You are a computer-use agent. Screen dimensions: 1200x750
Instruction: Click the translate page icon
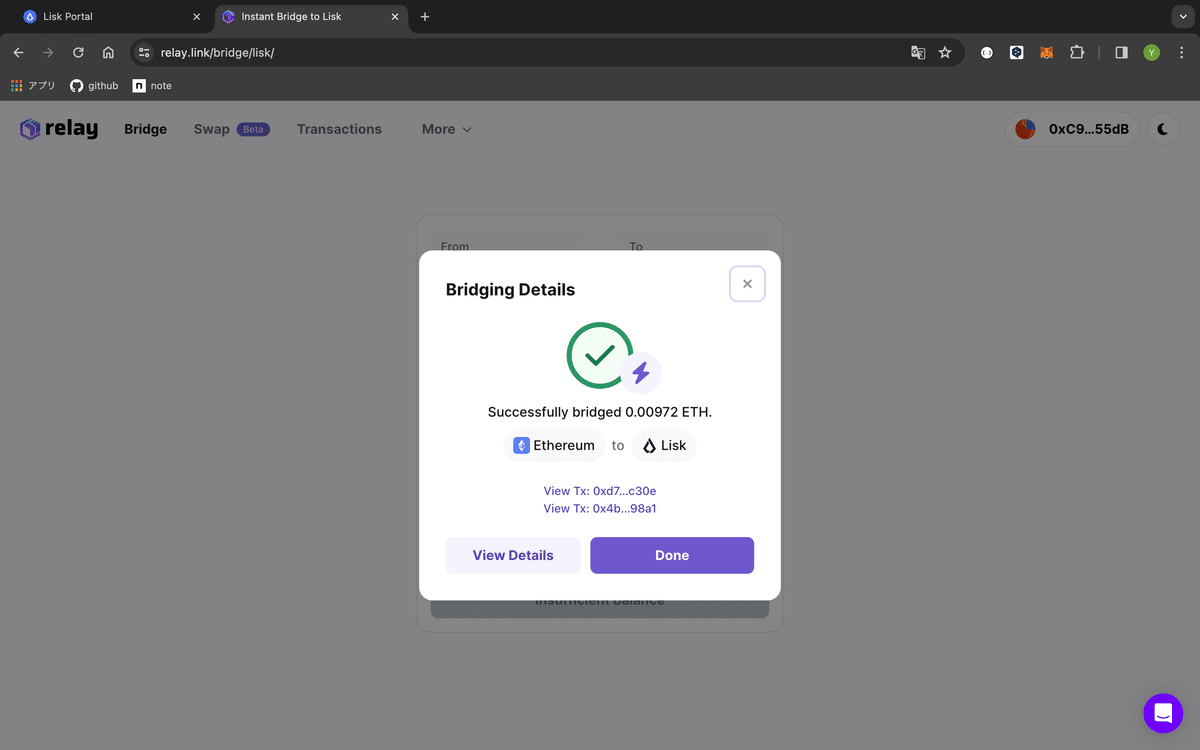pos(918,52)
